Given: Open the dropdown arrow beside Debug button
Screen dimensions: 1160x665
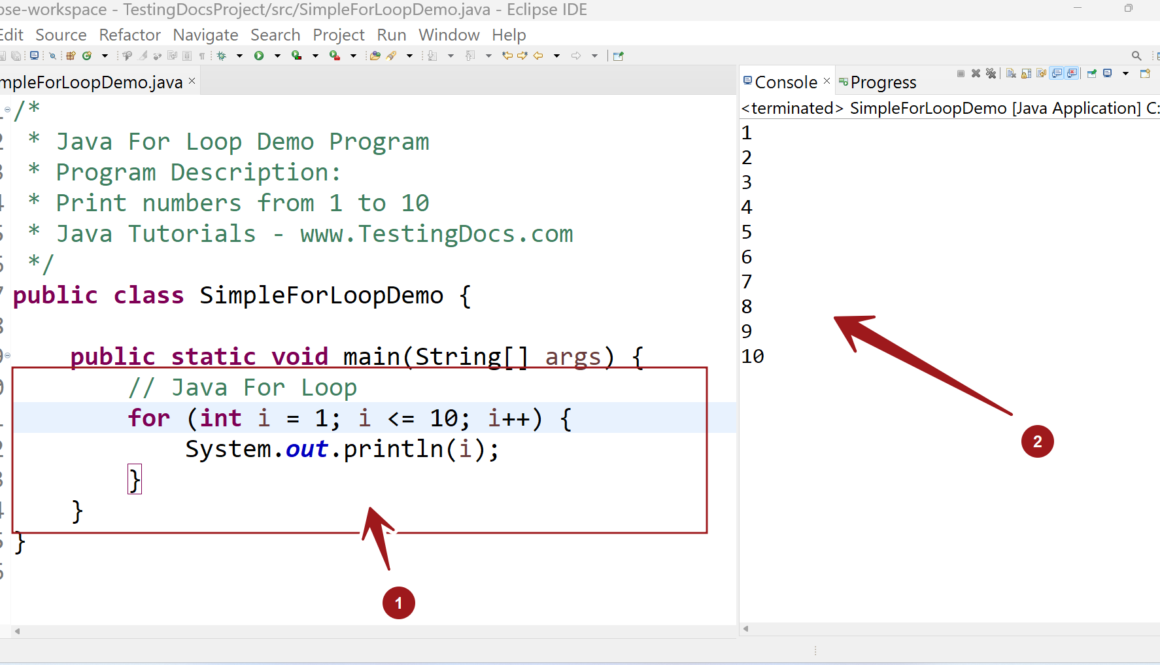Looking at the screenshot, I should tap(239, 56).
